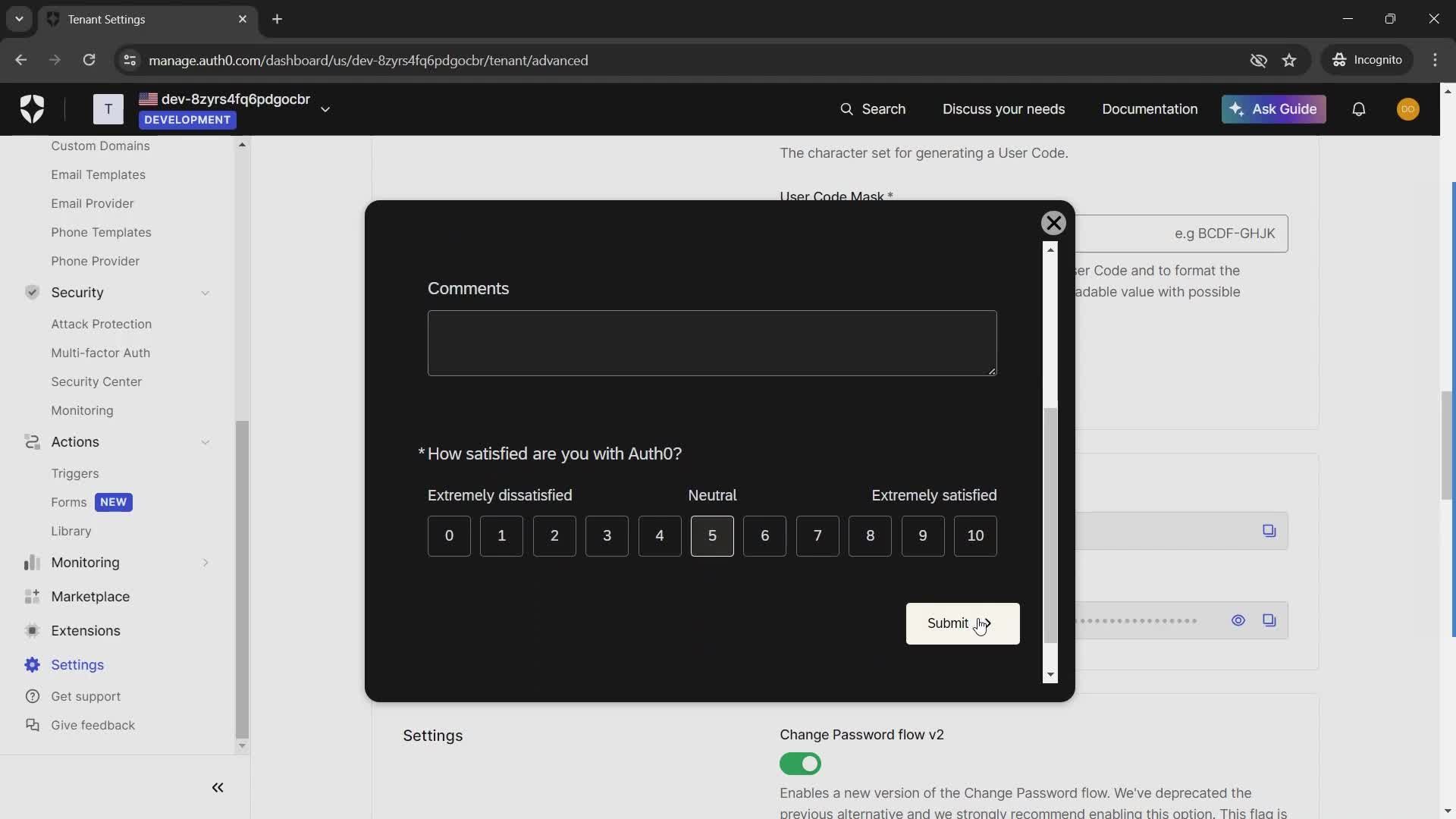Open Custom Domains in sidebar

click(x=100, y=146)
